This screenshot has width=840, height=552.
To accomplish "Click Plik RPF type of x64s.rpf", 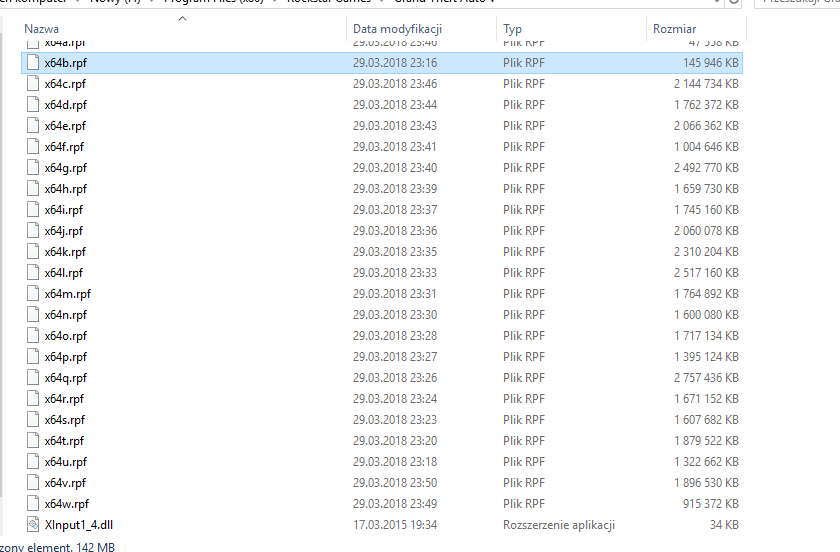I will click(x=523, y=420).
